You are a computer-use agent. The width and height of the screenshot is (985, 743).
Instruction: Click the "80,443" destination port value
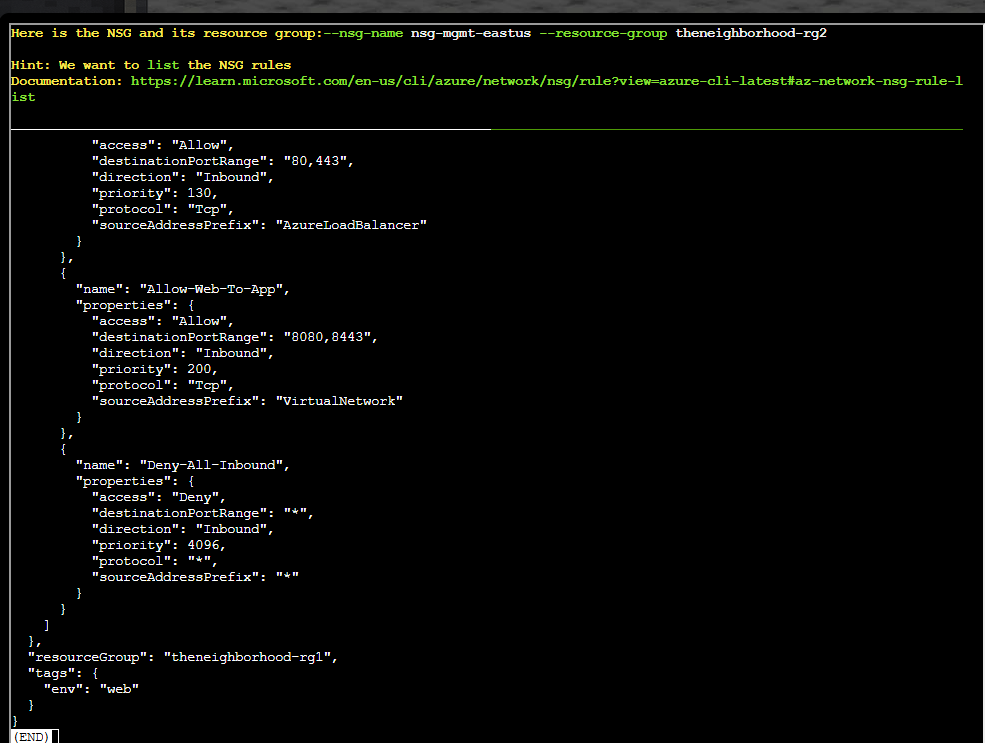(315, 161)
